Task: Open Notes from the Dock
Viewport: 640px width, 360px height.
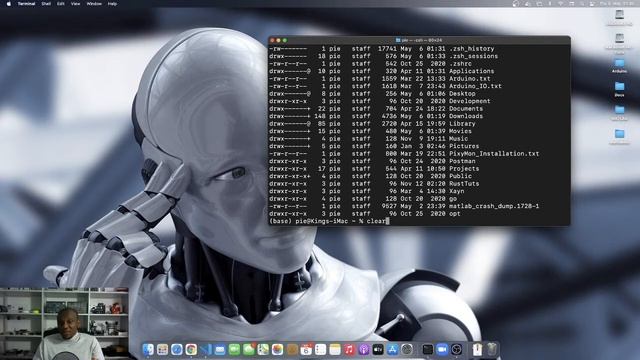Action: tap(335, 349)
